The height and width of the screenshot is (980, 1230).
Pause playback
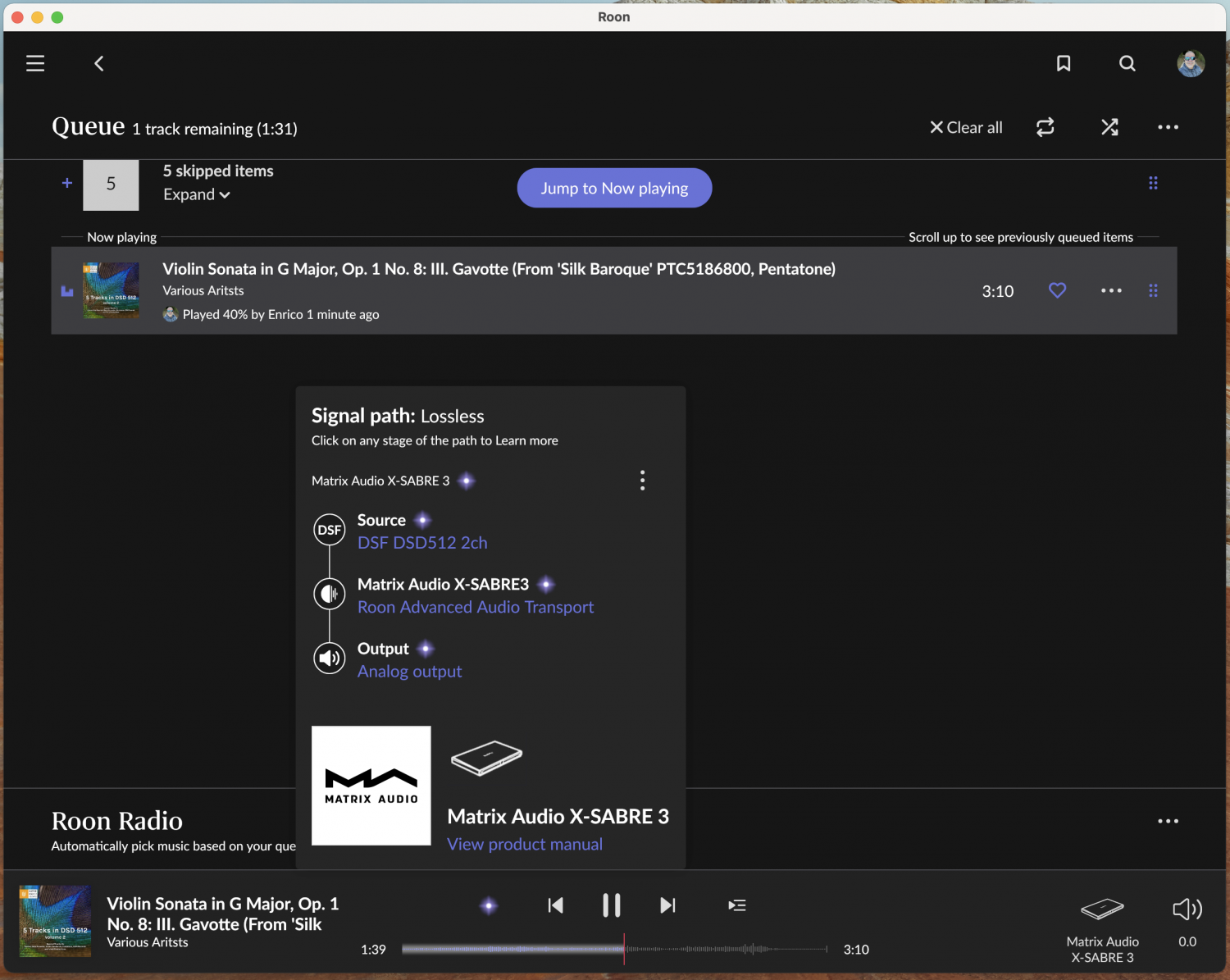tap(612, 905)
